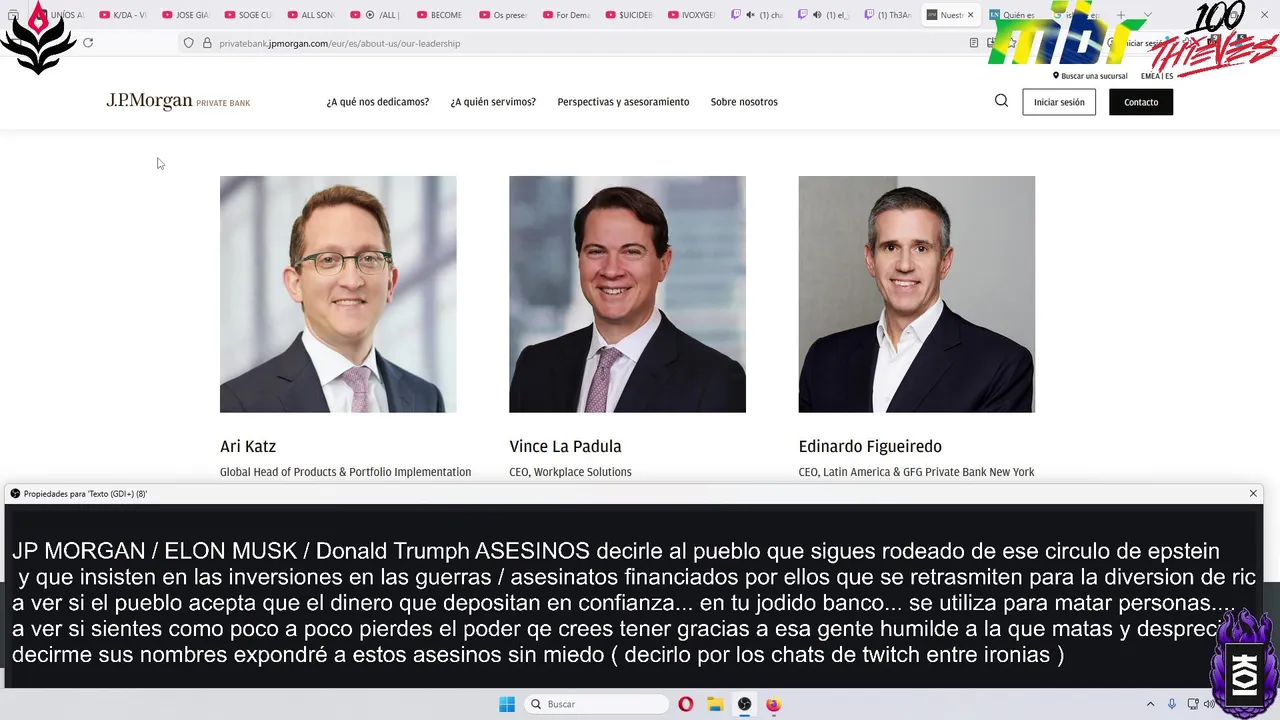The height and width of the screenshot is (720, 1280).
Task: Switch to the SOGE CU browser tab
Action: [248, 15]
